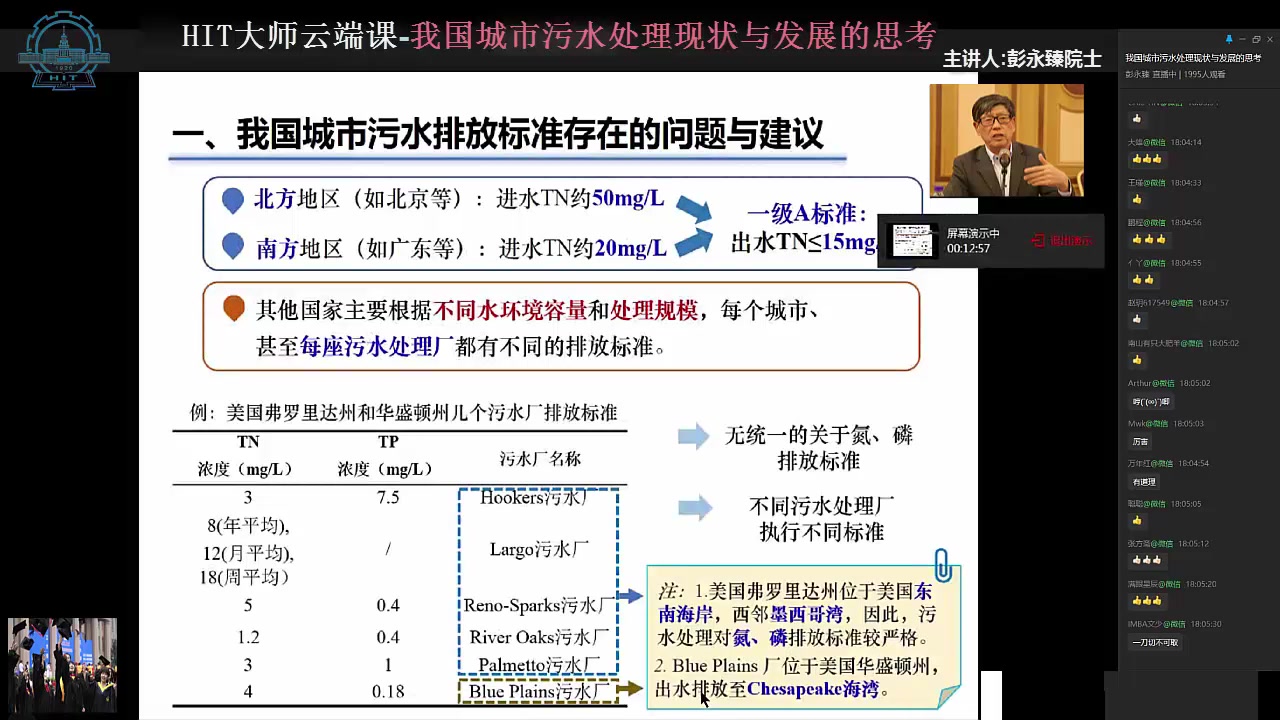
Task: Click the arrow beside 不同污水处理厂
Action: [x=694, y=507]
